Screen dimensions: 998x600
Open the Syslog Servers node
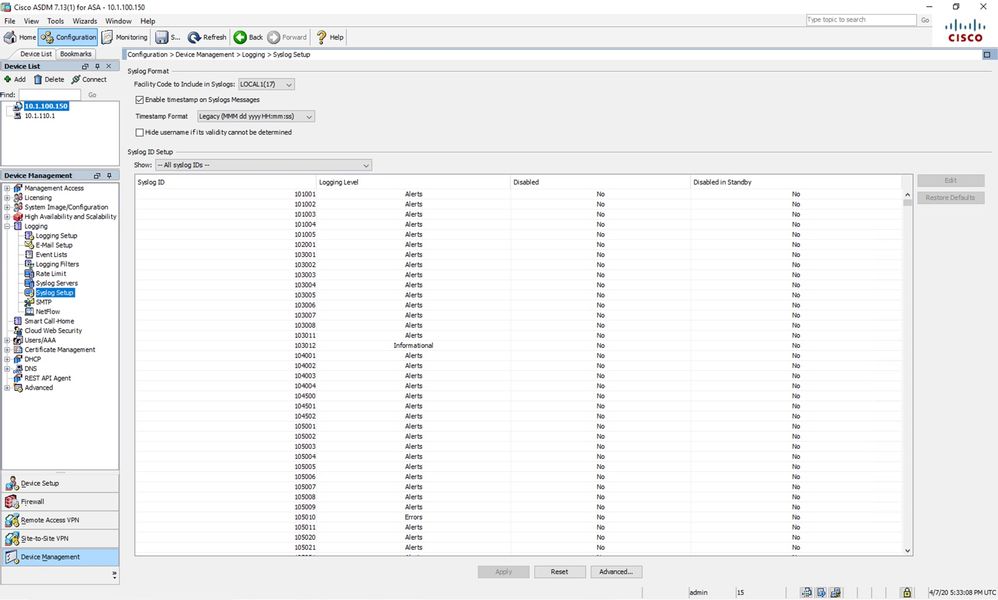[57, 283]
